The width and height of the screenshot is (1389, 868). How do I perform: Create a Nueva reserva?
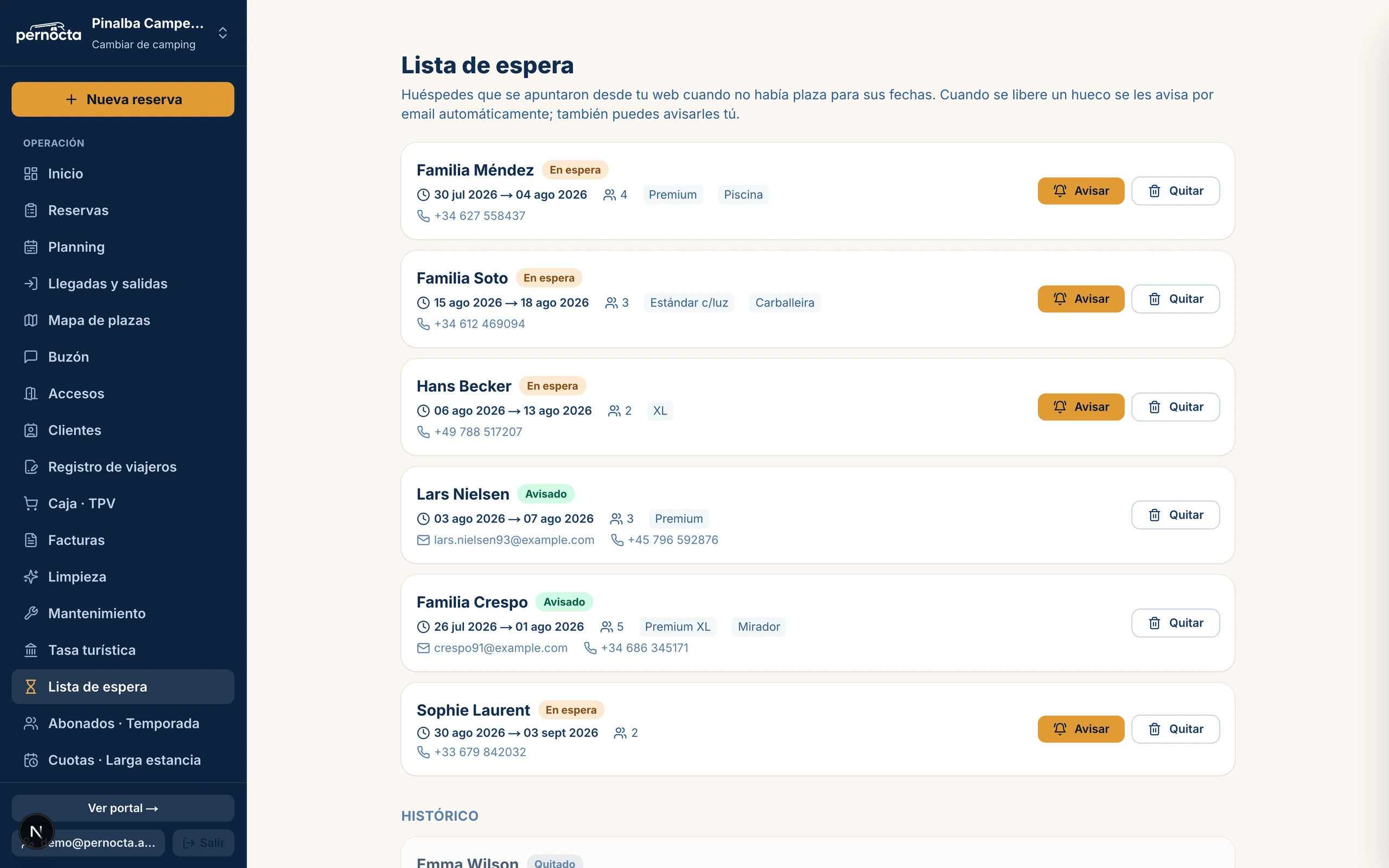pyautogui.click(x=123, y=99)
